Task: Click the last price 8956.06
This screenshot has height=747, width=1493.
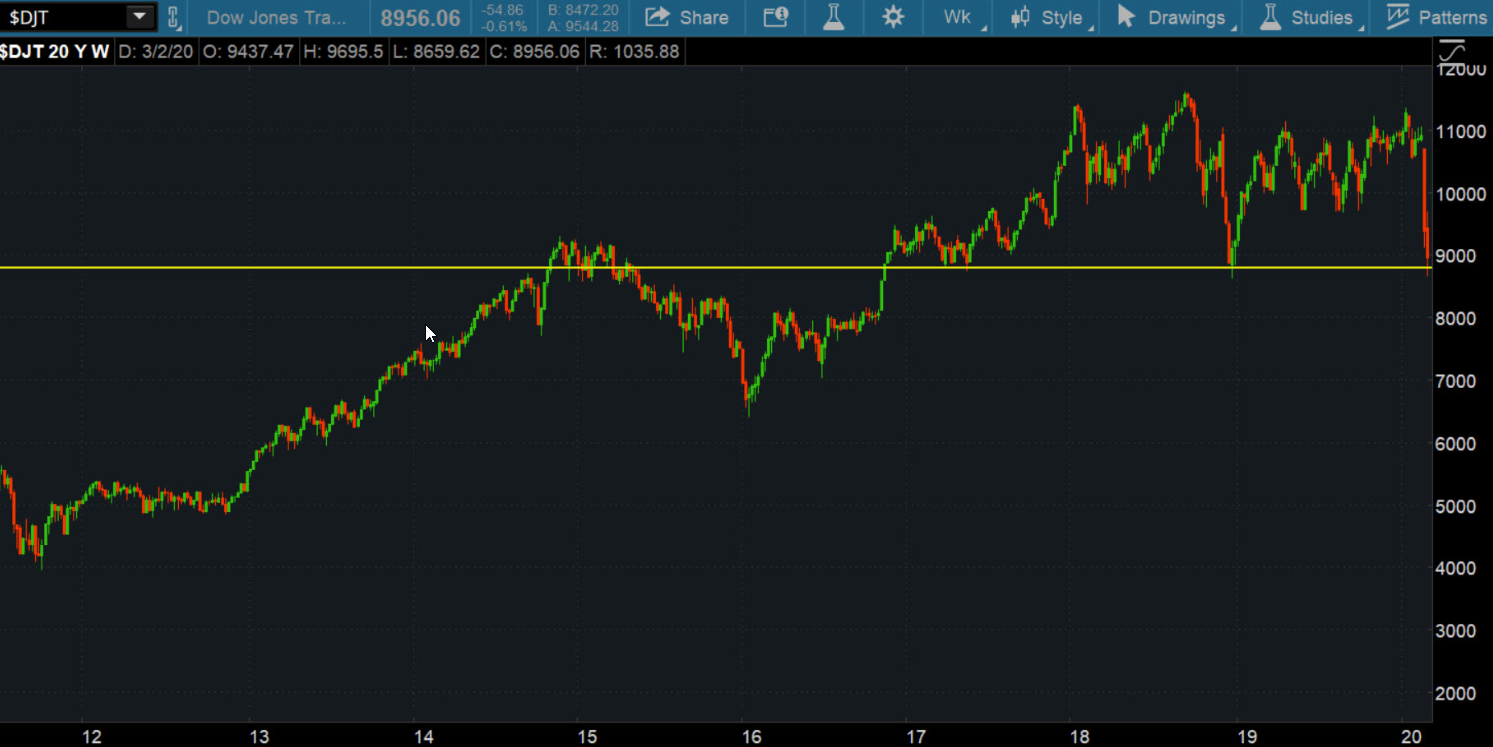Action: click(420, 18)
